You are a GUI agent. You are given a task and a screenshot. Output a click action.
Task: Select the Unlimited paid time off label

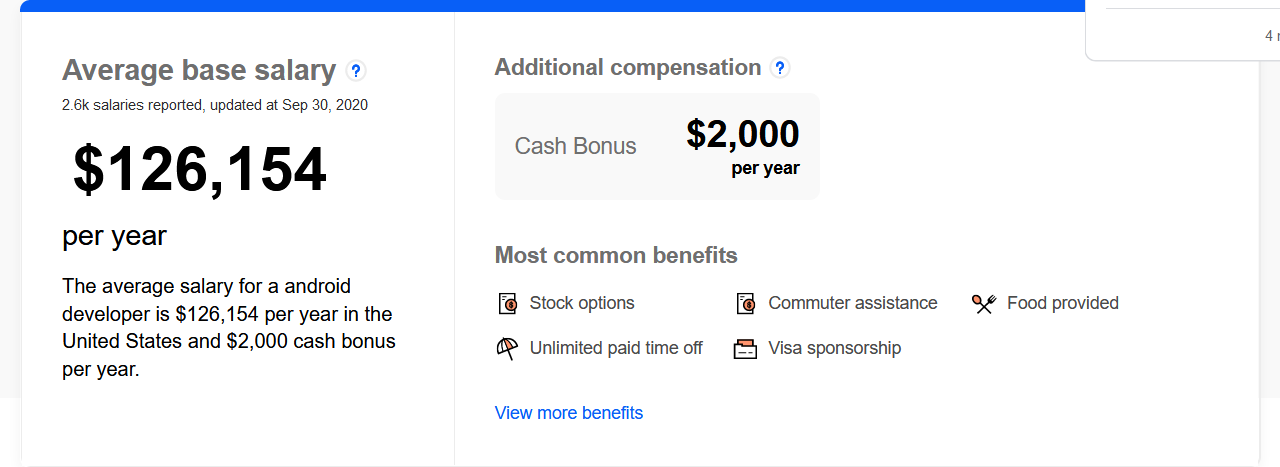616,348
